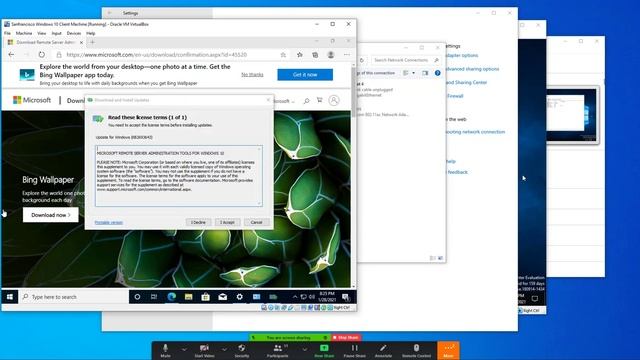640x360 pixels.
Task: Open VirtualBox Machine menu
Action: tap(24, 33)
